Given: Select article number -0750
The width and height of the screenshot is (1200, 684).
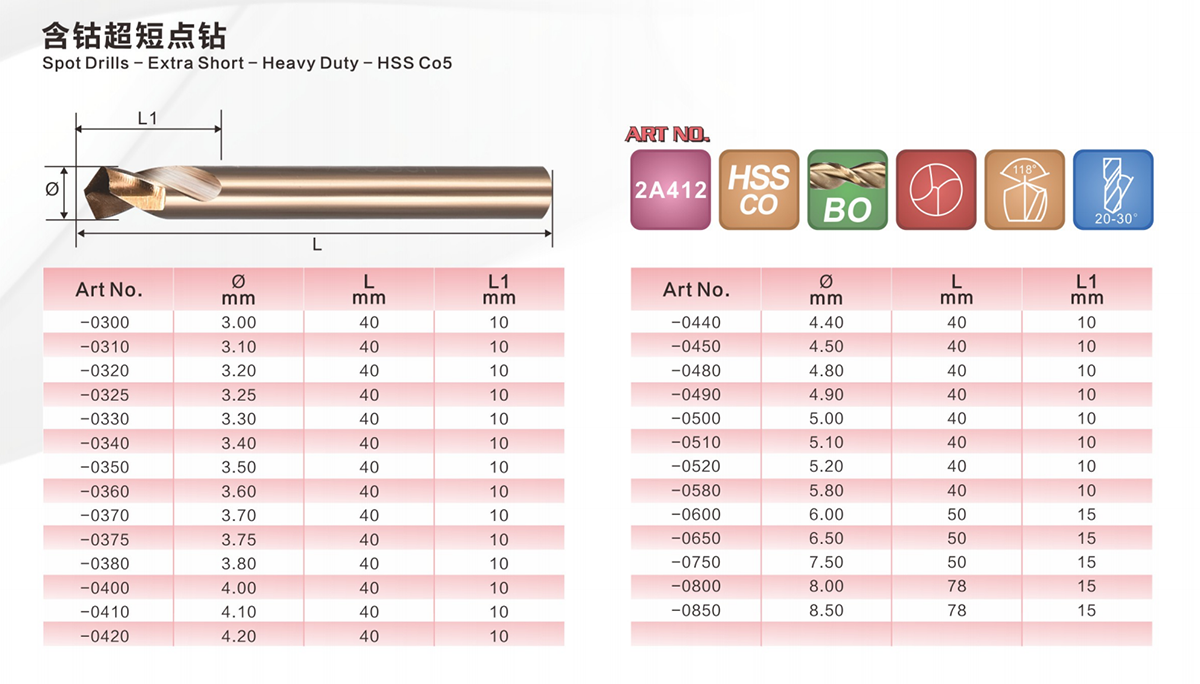Looking at the screenshot, I should (695, 562).
